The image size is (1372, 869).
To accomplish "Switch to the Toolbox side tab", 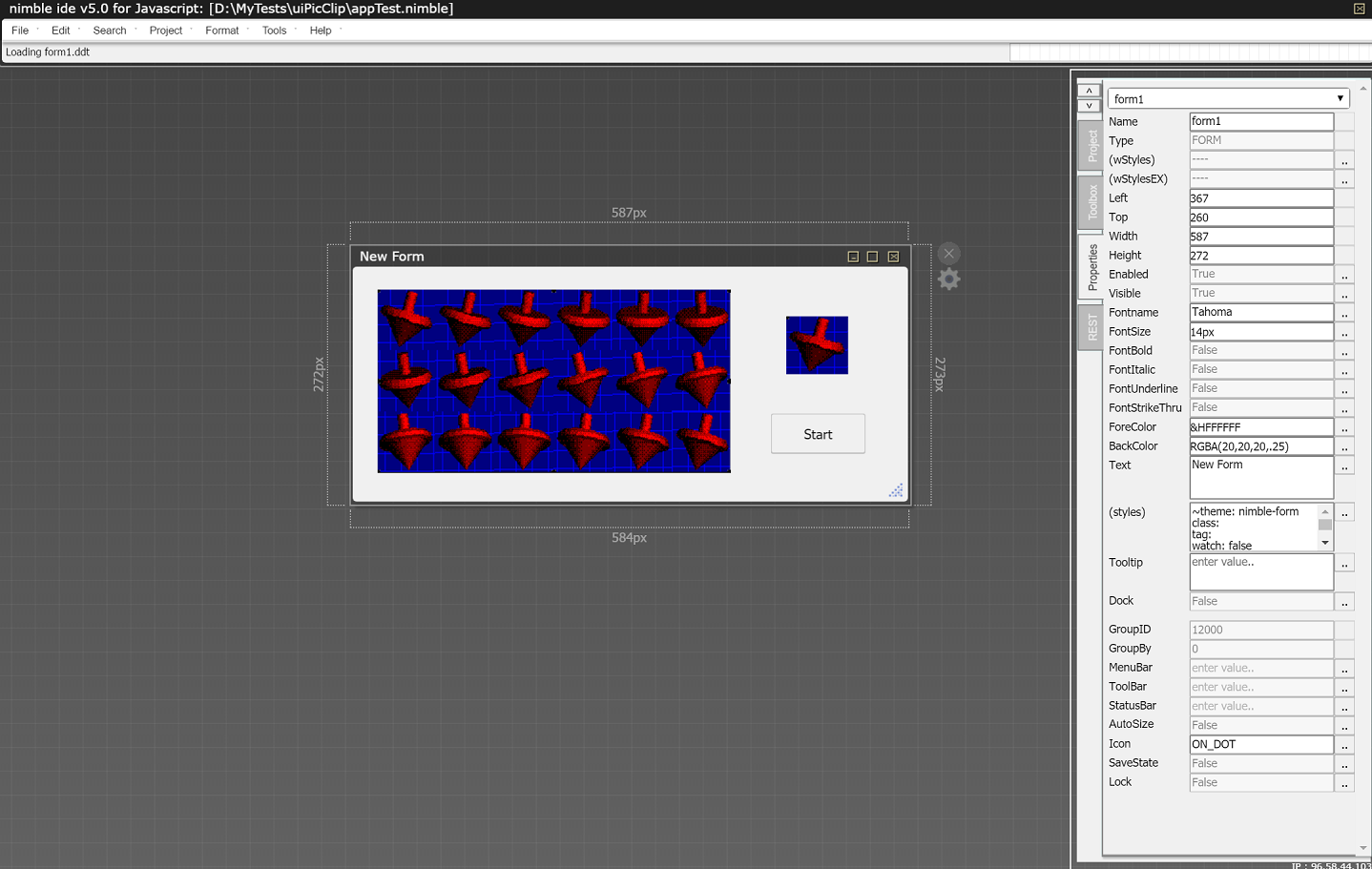I will pyautogui.click(x=1091, y=202).
